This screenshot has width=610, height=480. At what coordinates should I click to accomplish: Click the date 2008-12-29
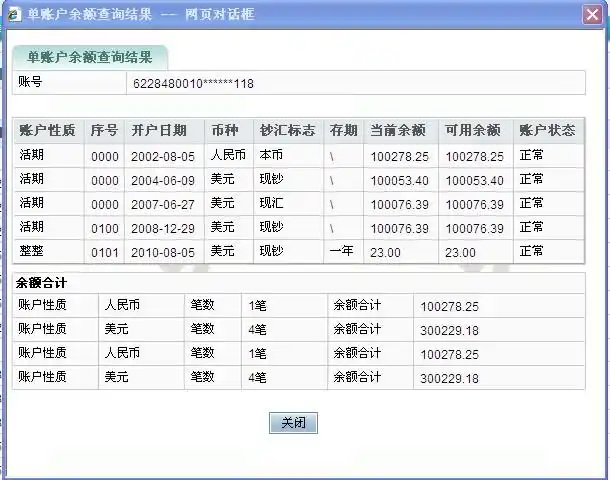point(163,229)
